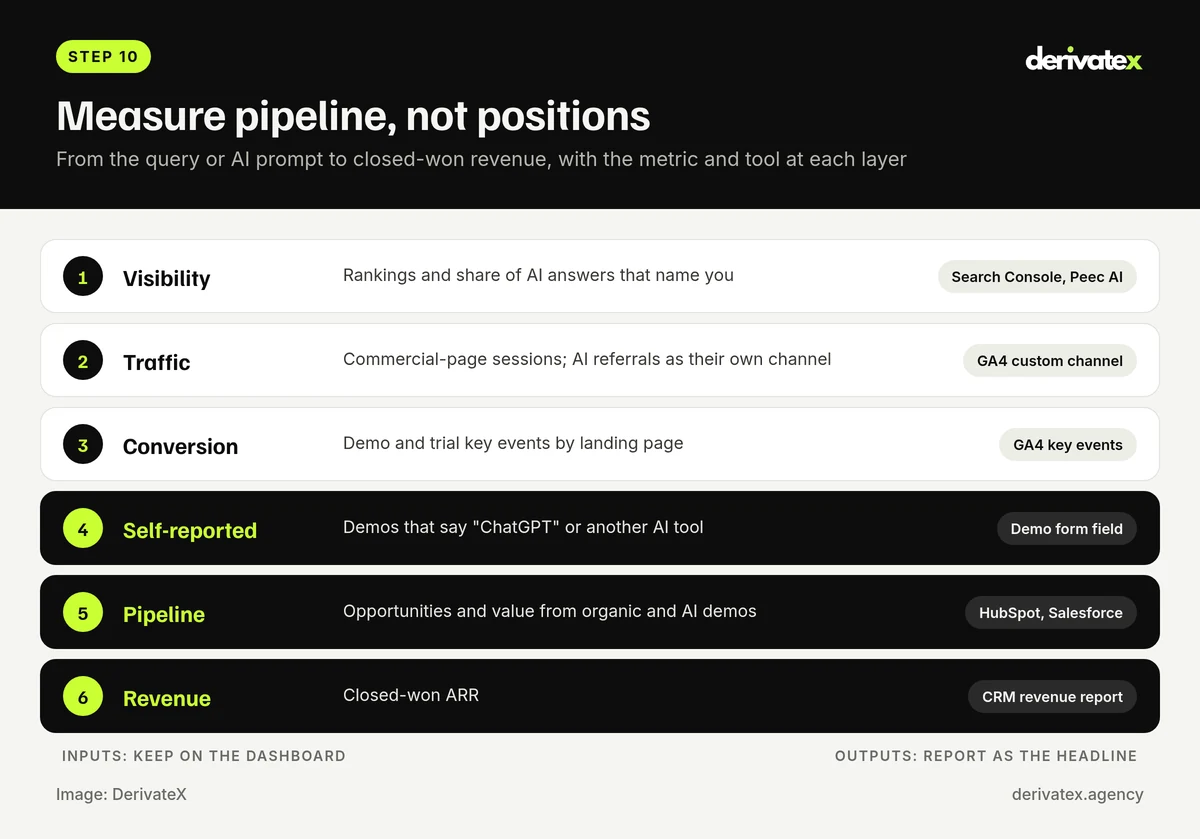Screen dimensions: 1200x839
Task: Click the HubSpot, Salesforce tag
Action: coord(1051,613)
